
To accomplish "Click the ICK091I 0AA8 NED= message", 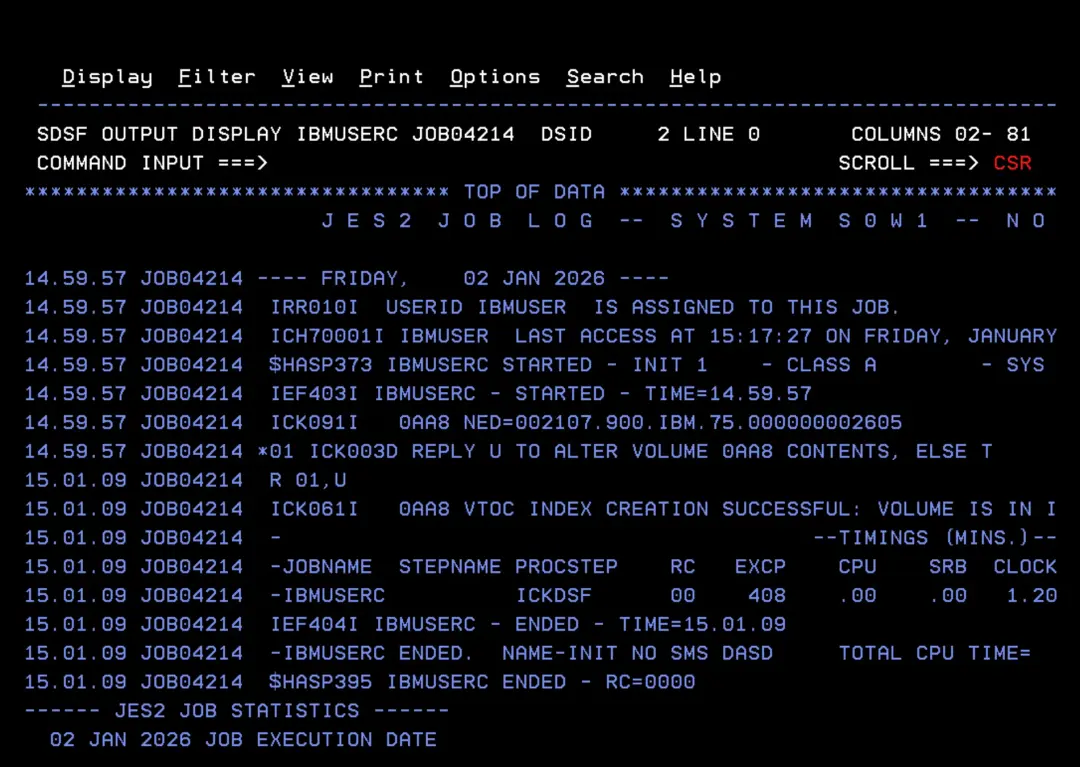I will [585, 423].
